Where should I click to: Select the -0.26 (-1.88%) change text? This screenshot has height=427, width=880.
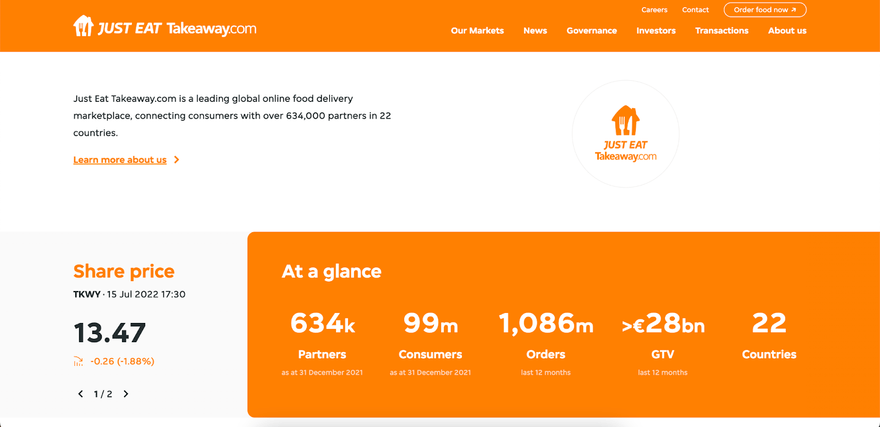click(x=122, y=361)
